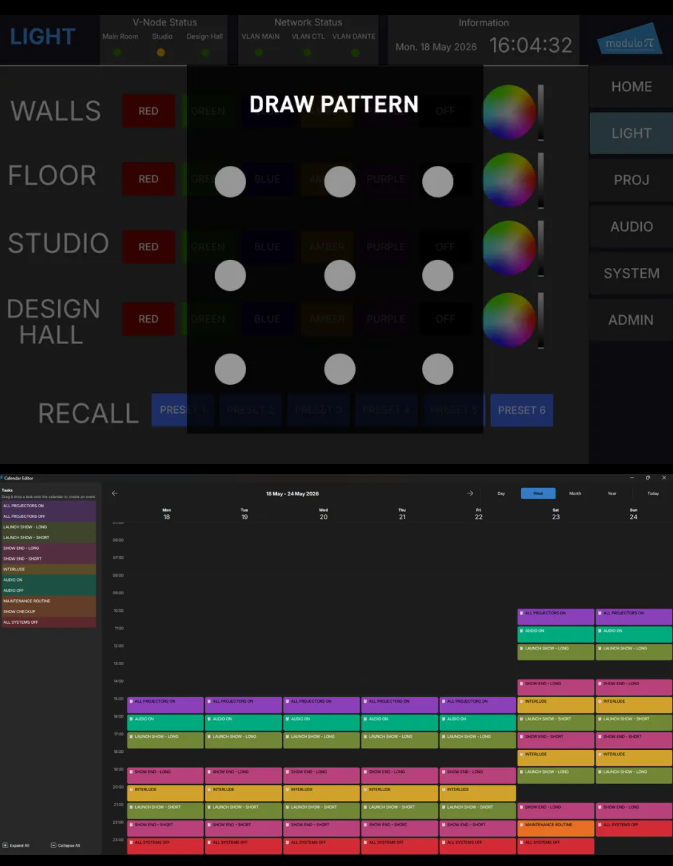
Task: Open the AUDIO page from side navigation
Action: tap(631, 226)
